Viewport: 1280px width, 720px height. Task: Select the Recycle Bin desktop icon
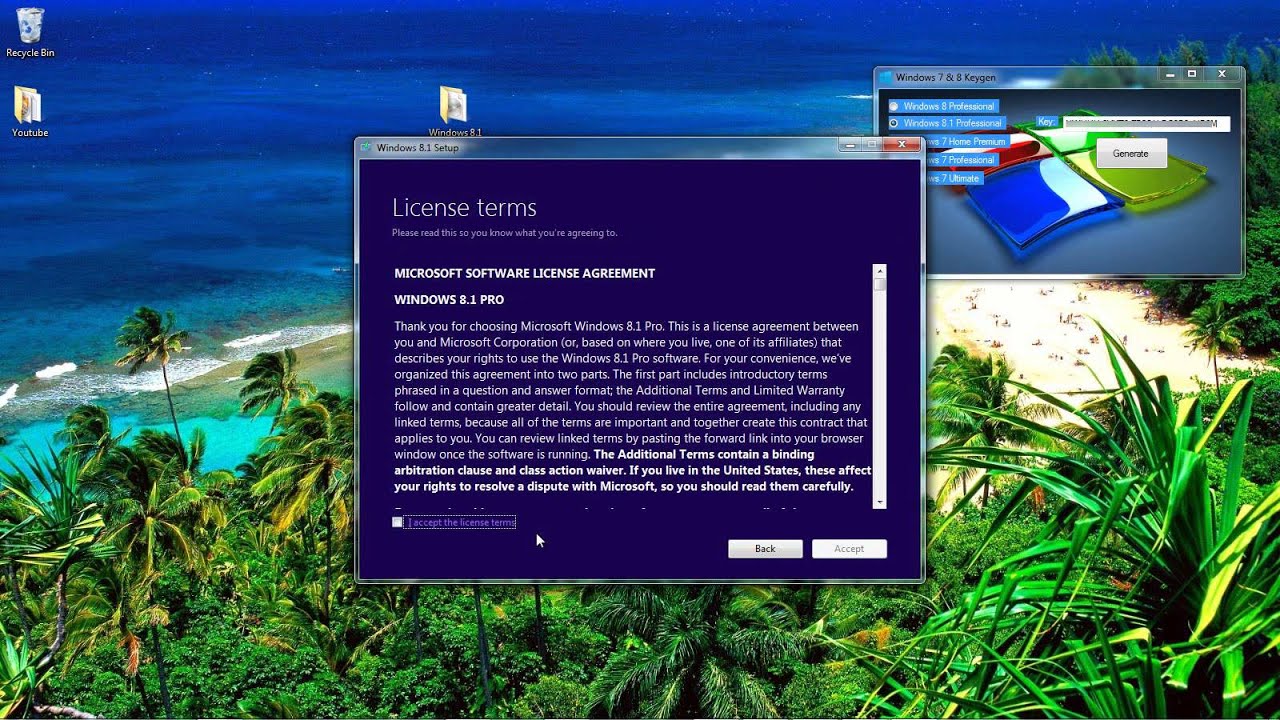30,33
